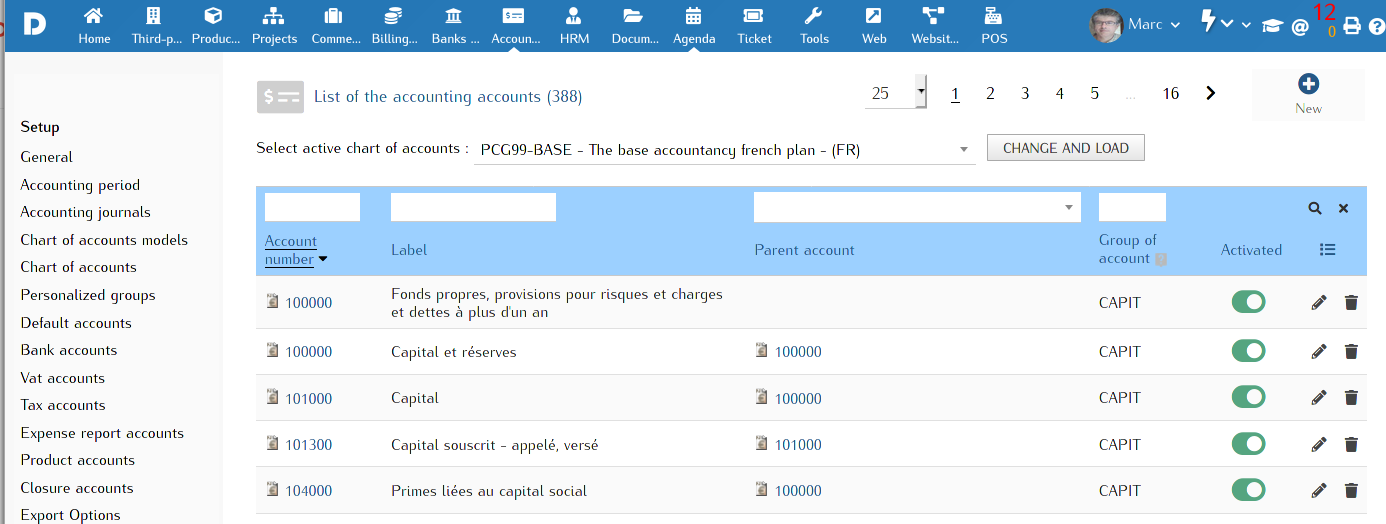
Task: Toggle activation for Capital et réserves
Action: (x=1248, y=351)
